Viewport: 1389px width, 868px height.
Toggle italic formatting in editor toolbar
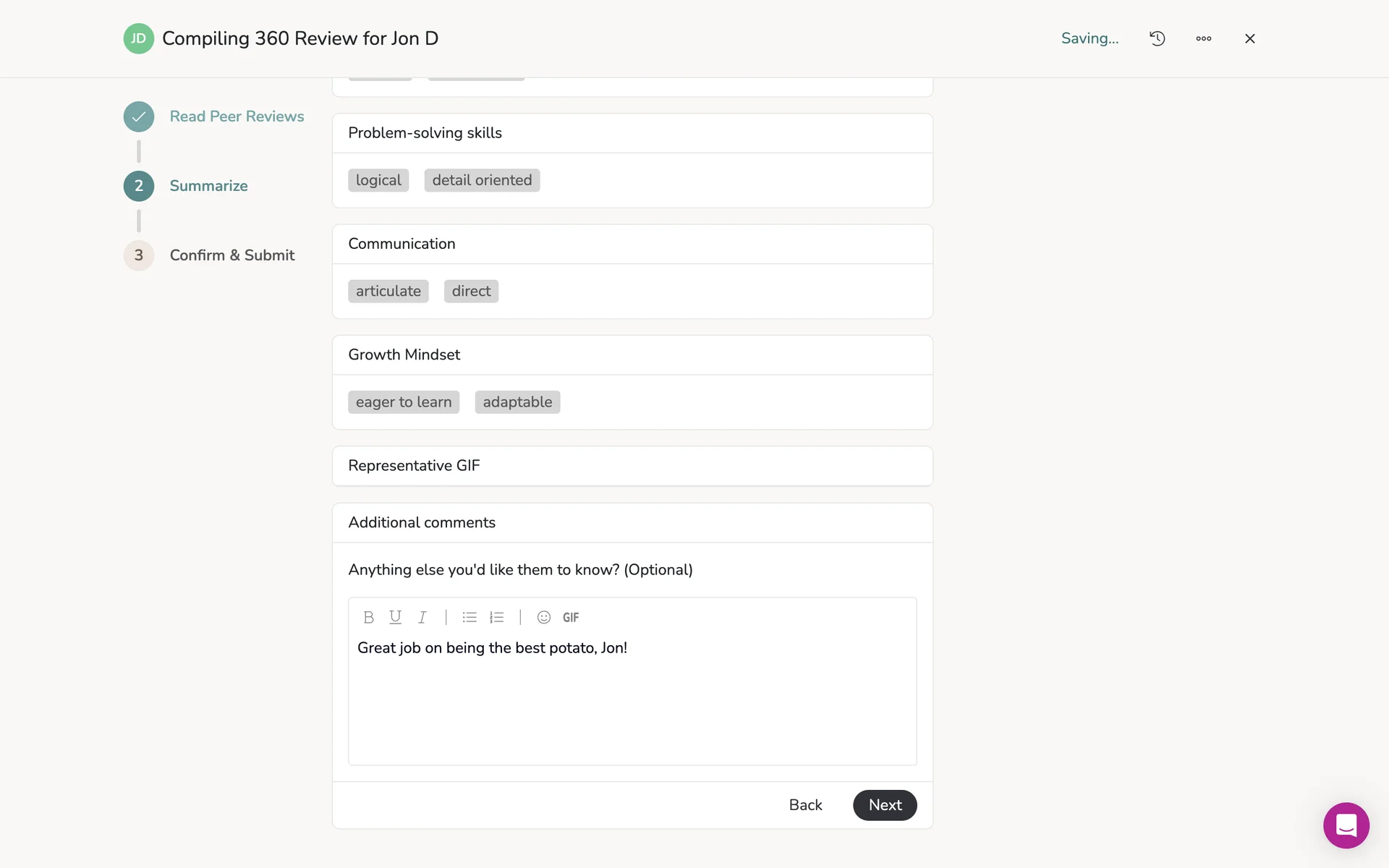coord(422,617)
